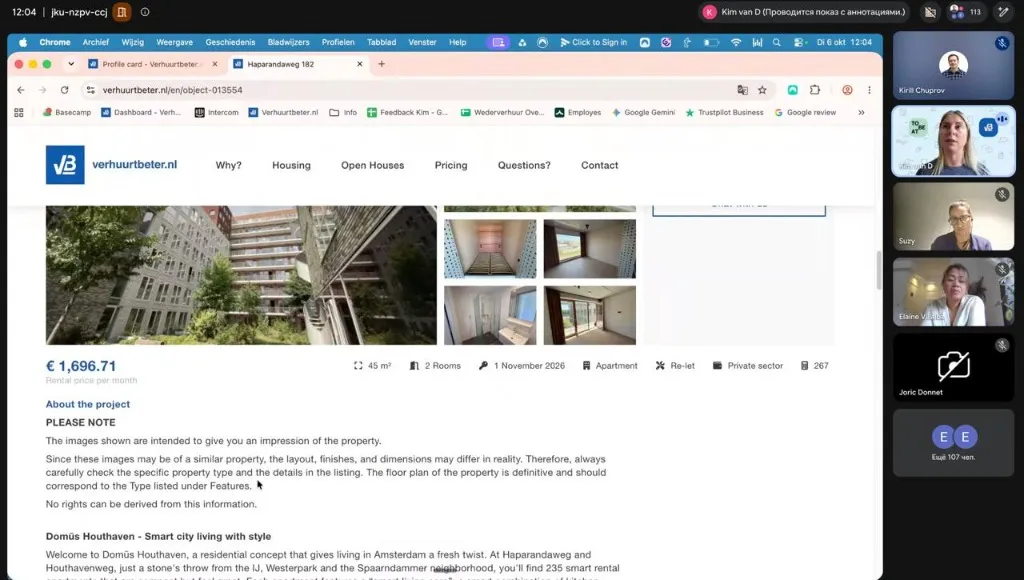Open the Bladwijzers menu
1024x580 pixels.
coord(288,42)
